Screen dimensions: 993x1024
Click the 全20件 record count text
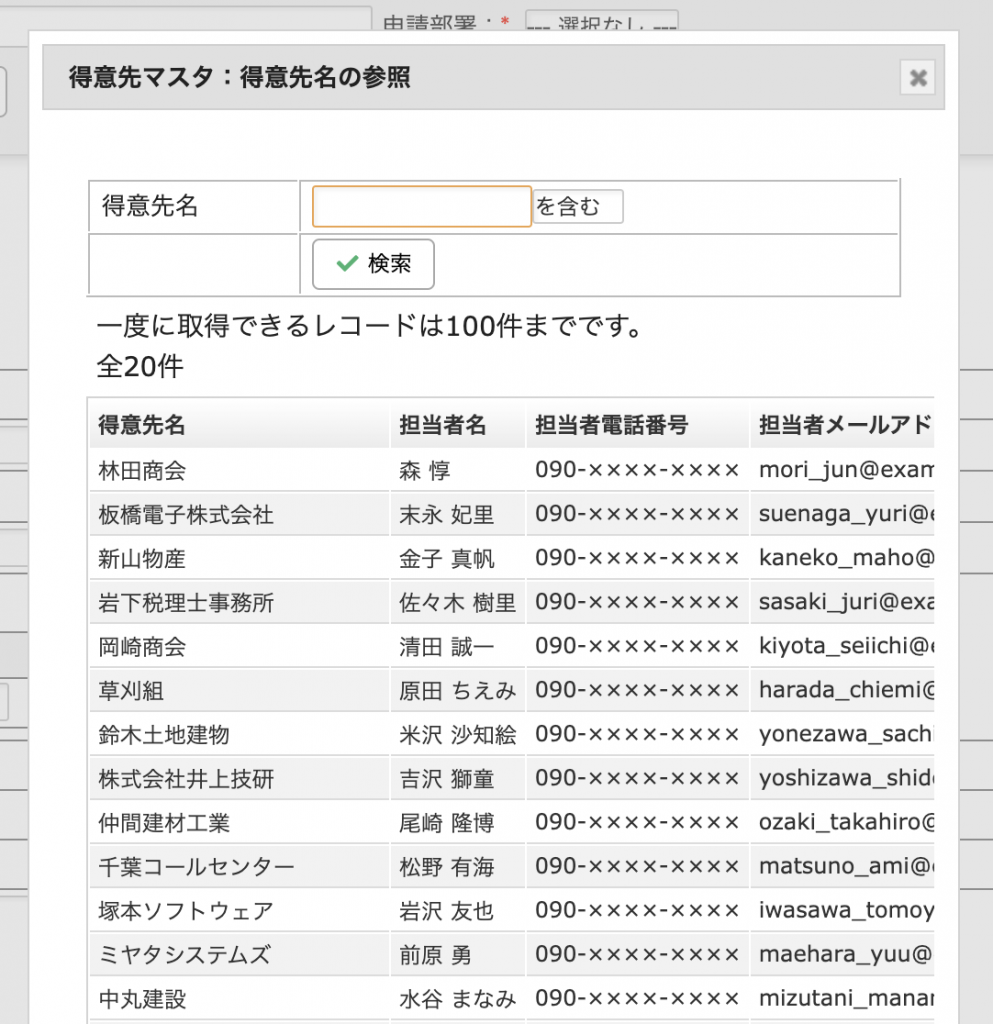click(x=140, y=366)
